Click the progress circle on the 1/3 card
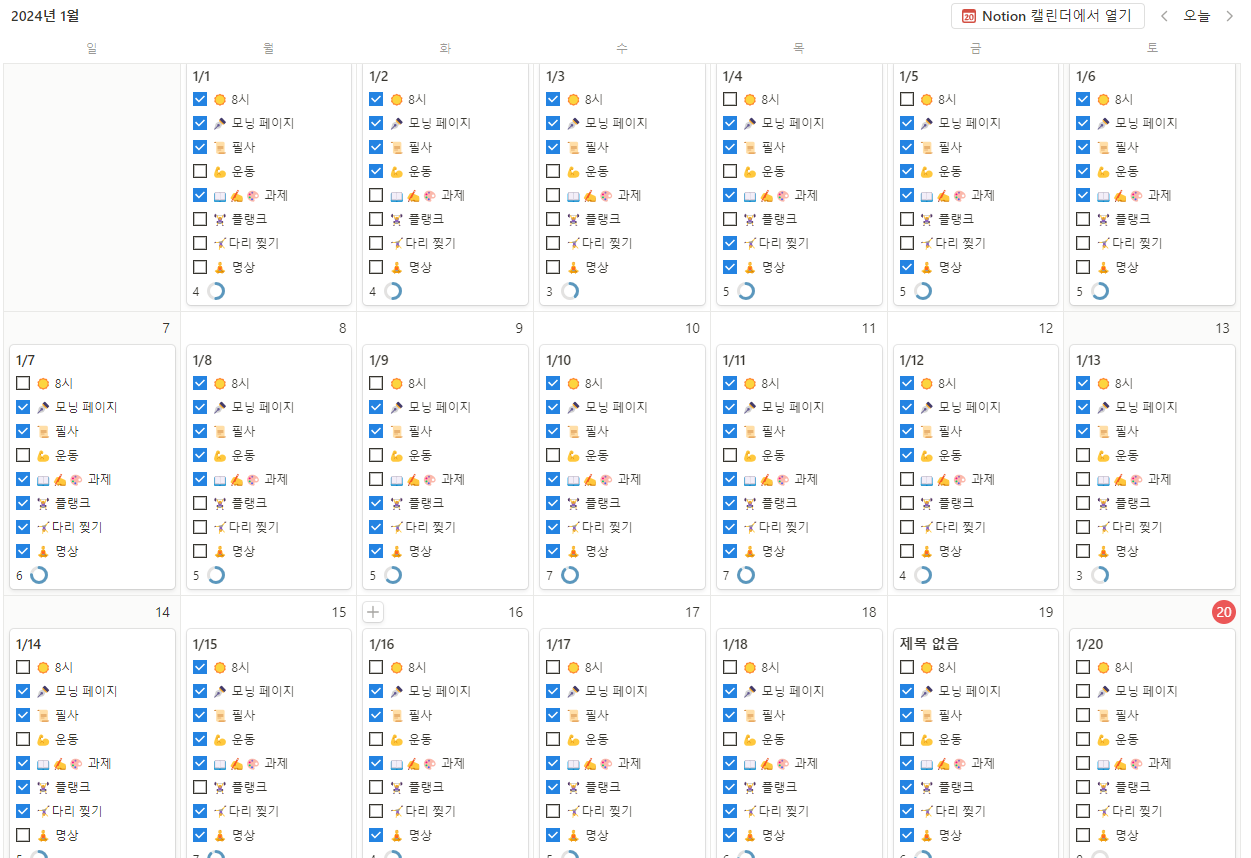The width and height of the screenshot is (1251, 858). [569, 291]
